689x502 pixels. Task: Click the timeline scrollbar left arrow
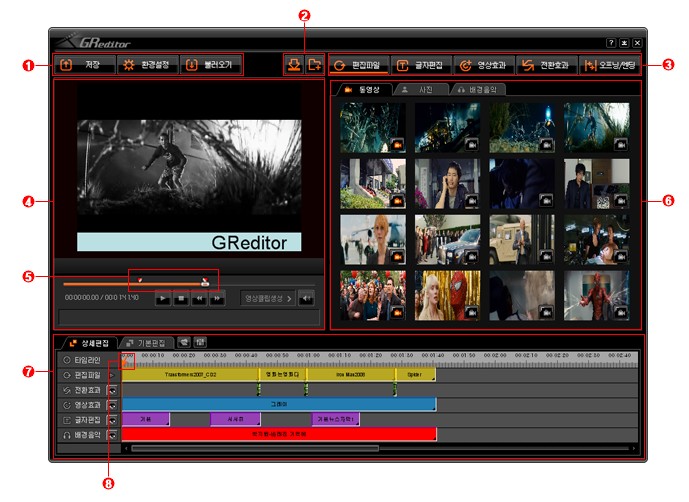pyautogui.click(x=127, y=449)
